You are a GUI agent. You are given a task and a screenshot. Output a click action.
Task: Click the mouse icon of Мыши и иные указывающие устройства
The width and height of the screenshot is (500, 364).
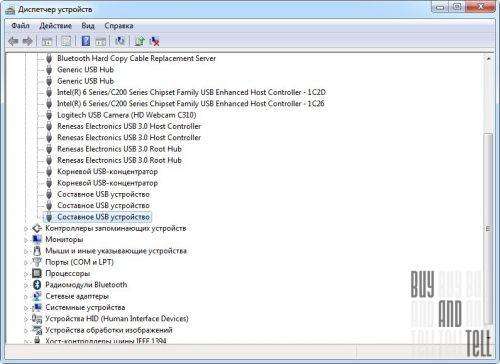(x=37, y=251)
